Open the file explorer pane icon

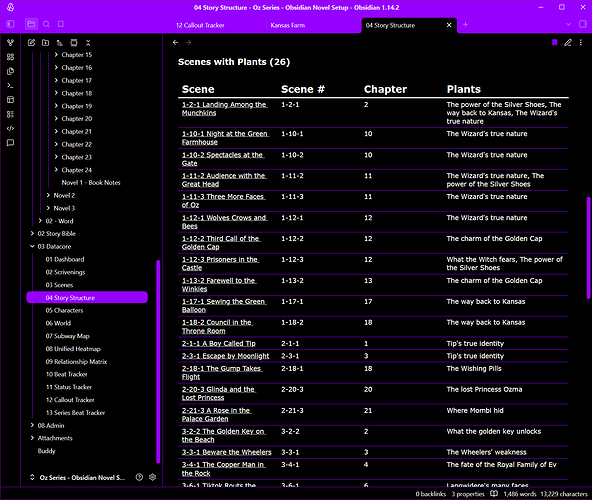pos(31,24)
